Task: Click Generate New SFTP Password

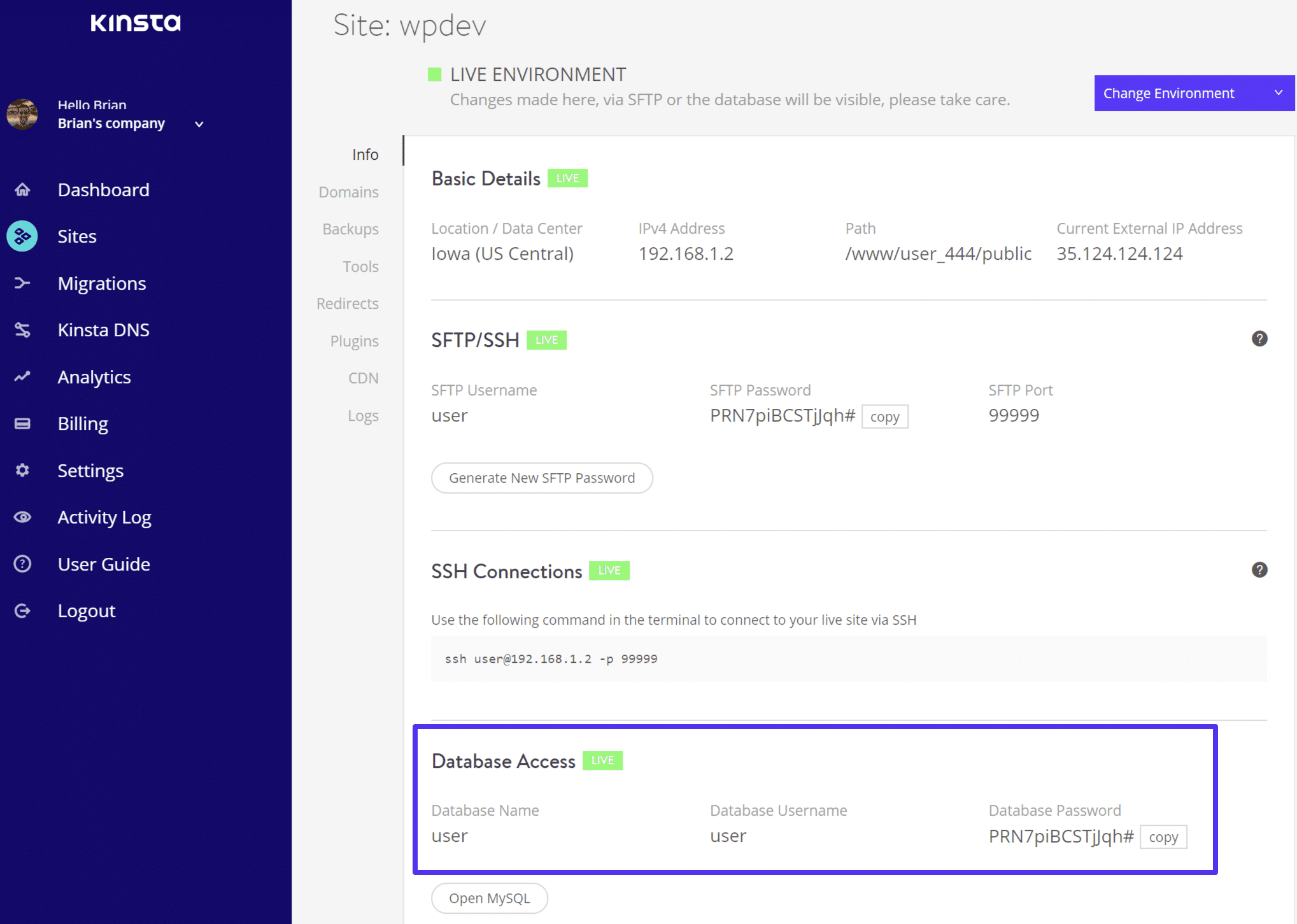Action: [x=542, y=478]
